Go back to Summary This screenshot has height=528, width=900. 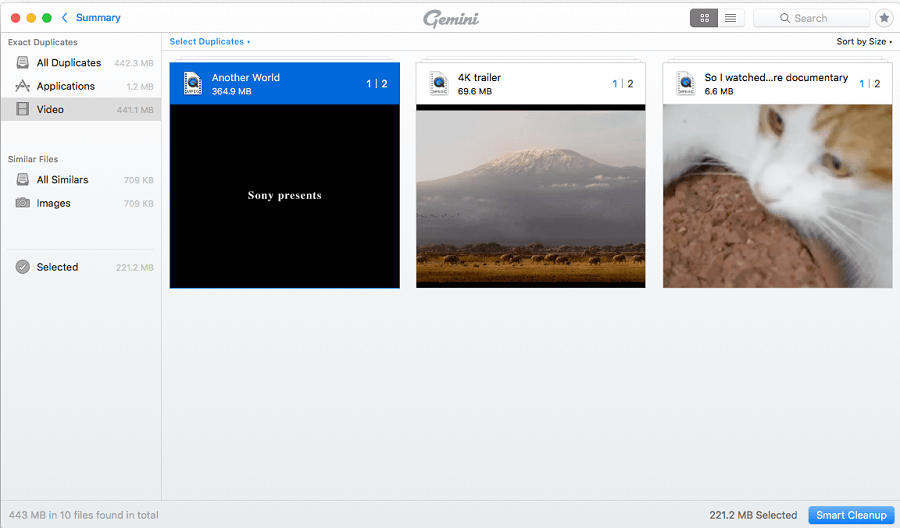coord(90,18)
